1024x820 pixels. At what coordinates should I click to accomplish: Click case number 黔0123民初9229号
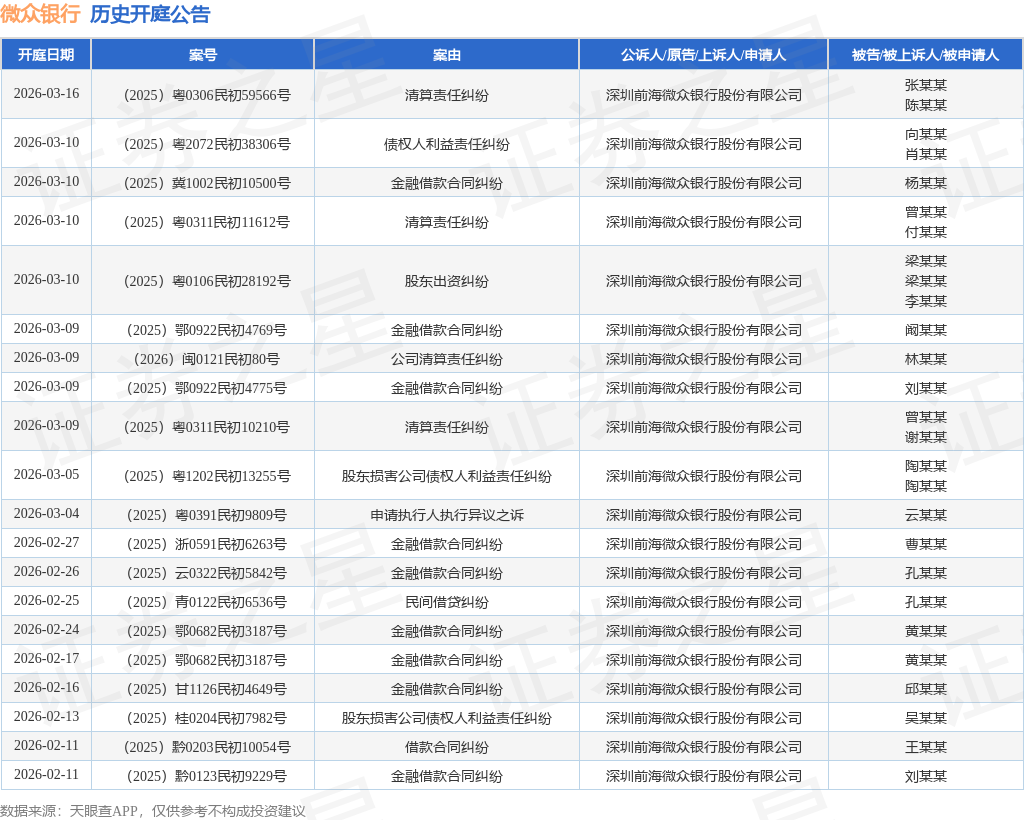click(207, 776)
